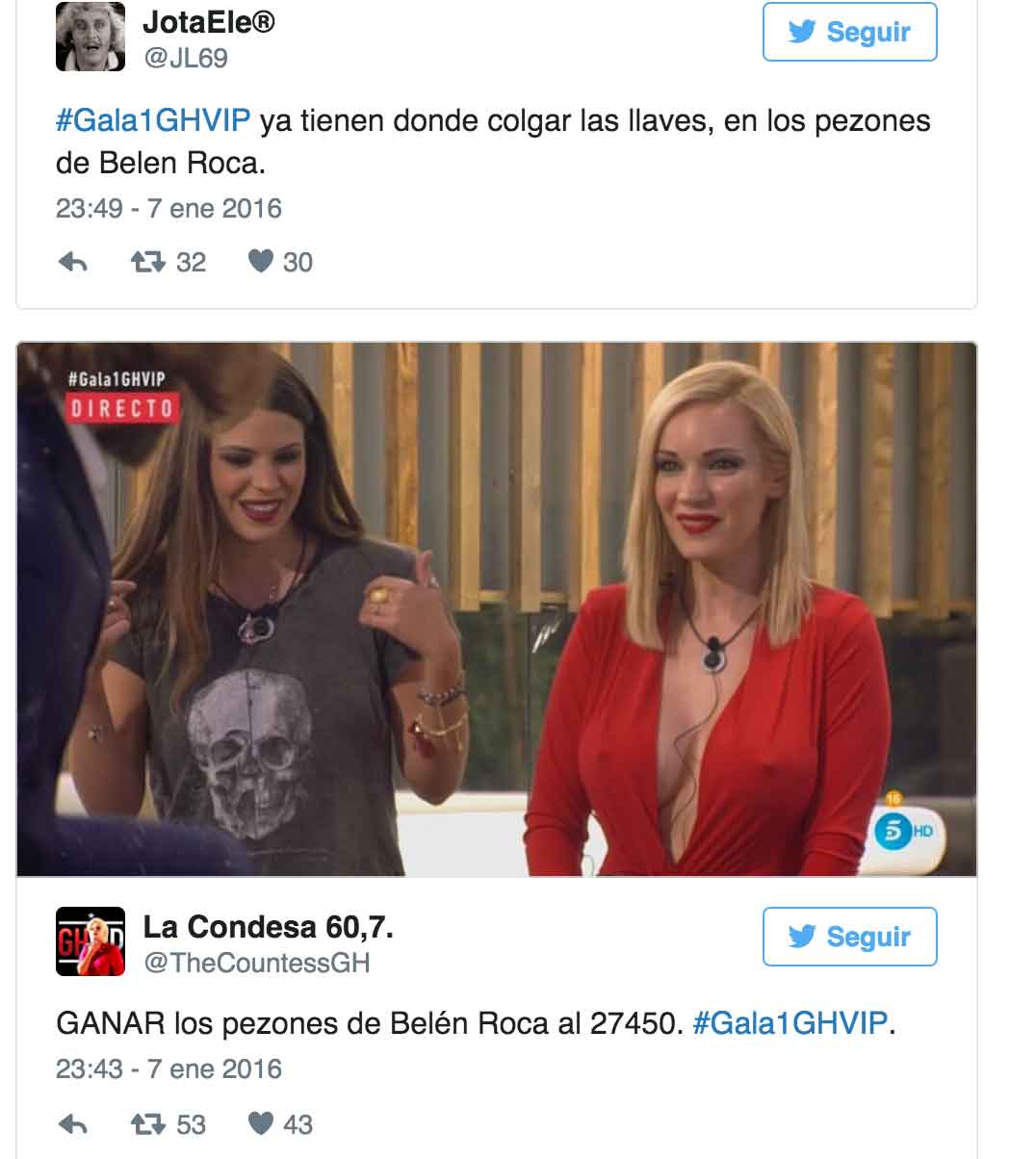Open La Condesa 60,7. display name
Screen dimensions: 1036x1159
pos(268,927)
